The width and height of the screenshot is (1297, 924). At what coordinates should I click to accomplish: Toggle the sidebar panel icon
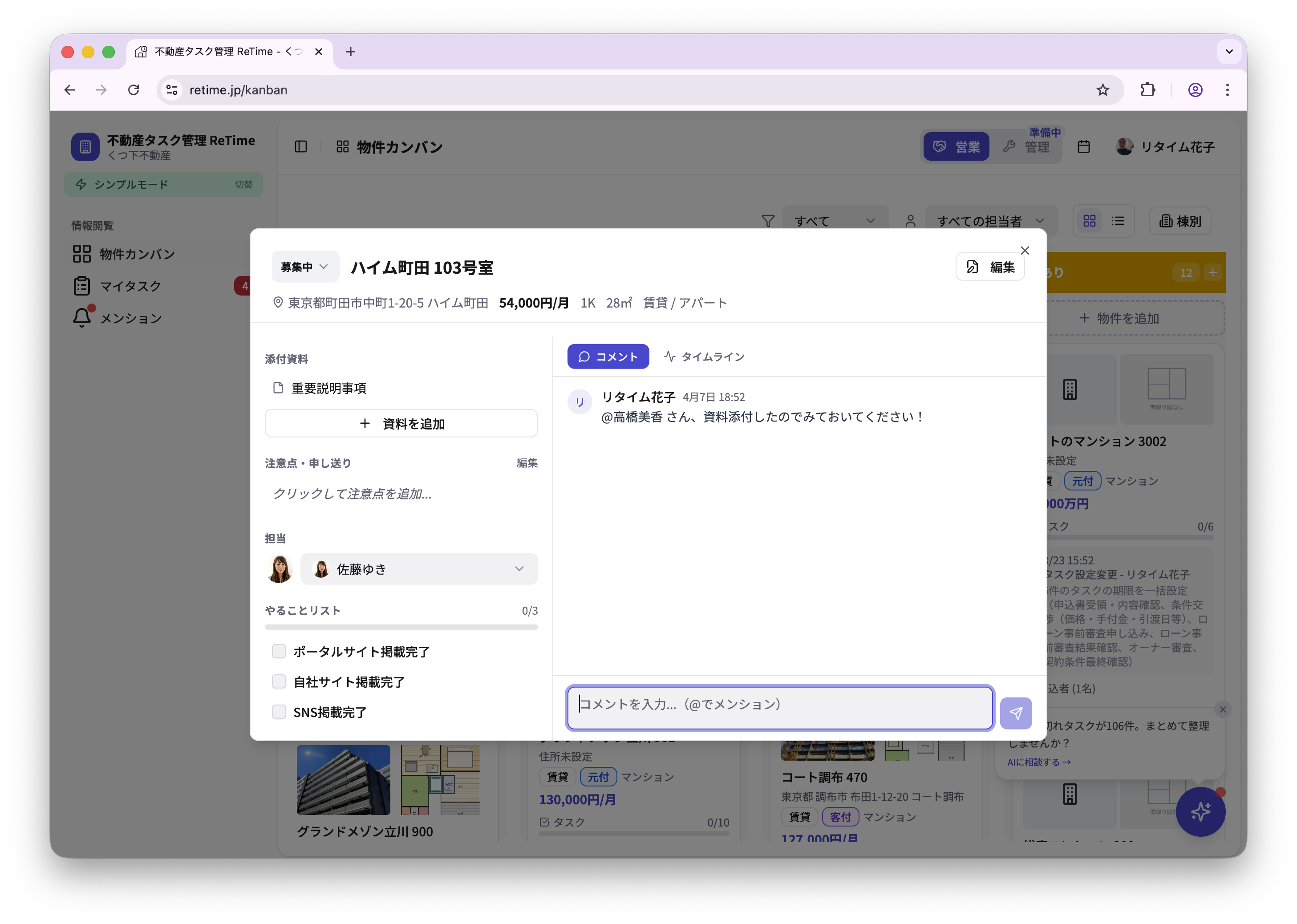[301, 147]
